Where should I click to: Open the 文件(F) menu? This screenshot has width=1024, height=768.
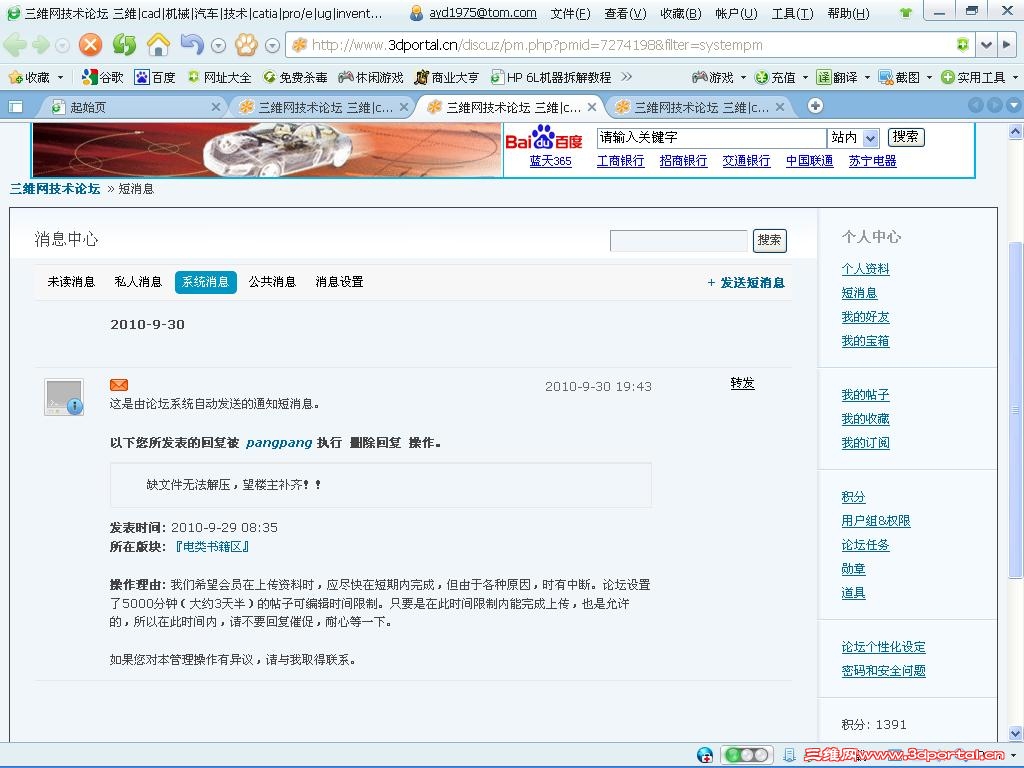pyautogui.click(x=570, y=13)
